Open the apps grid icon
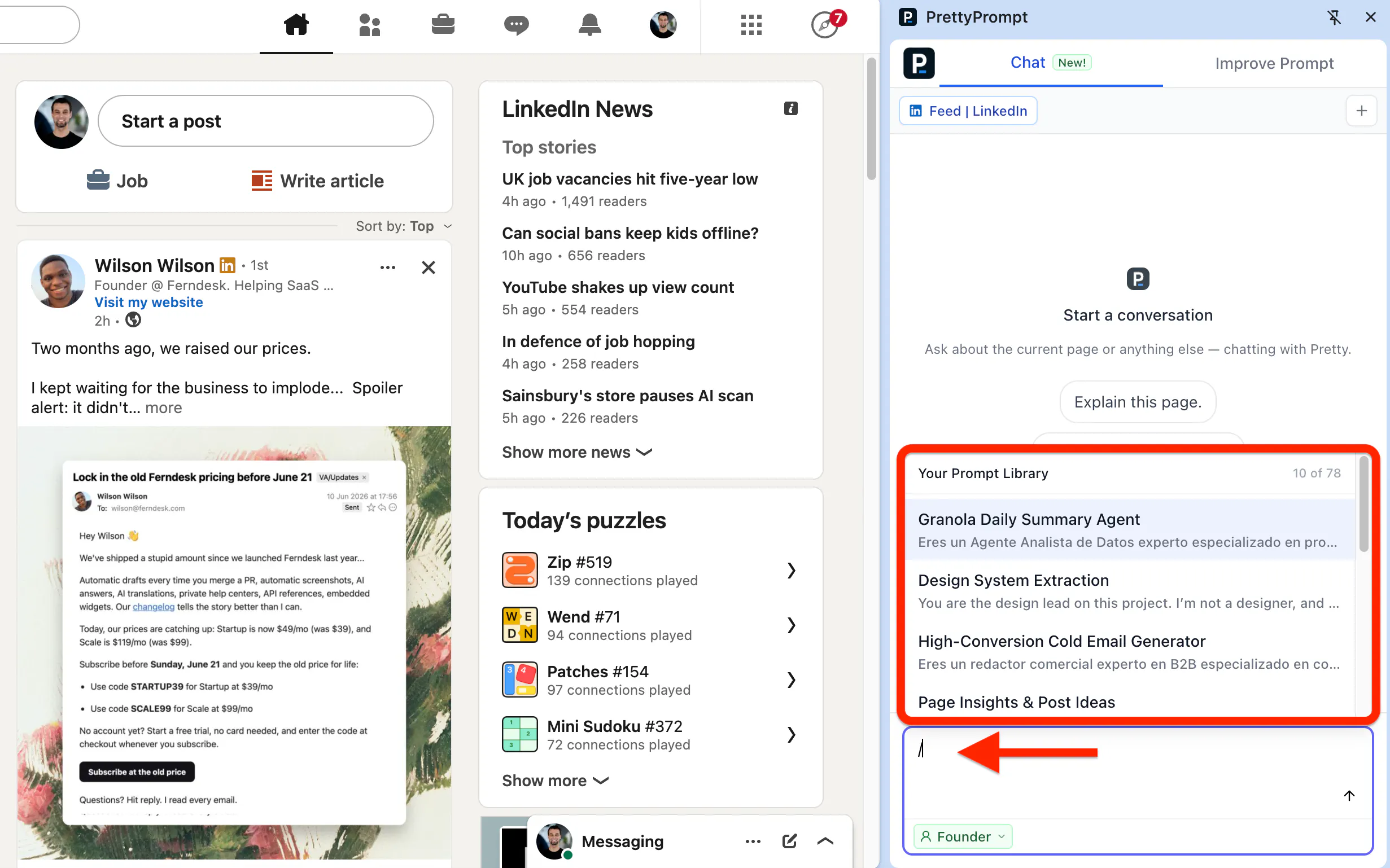 click(751, 25)
